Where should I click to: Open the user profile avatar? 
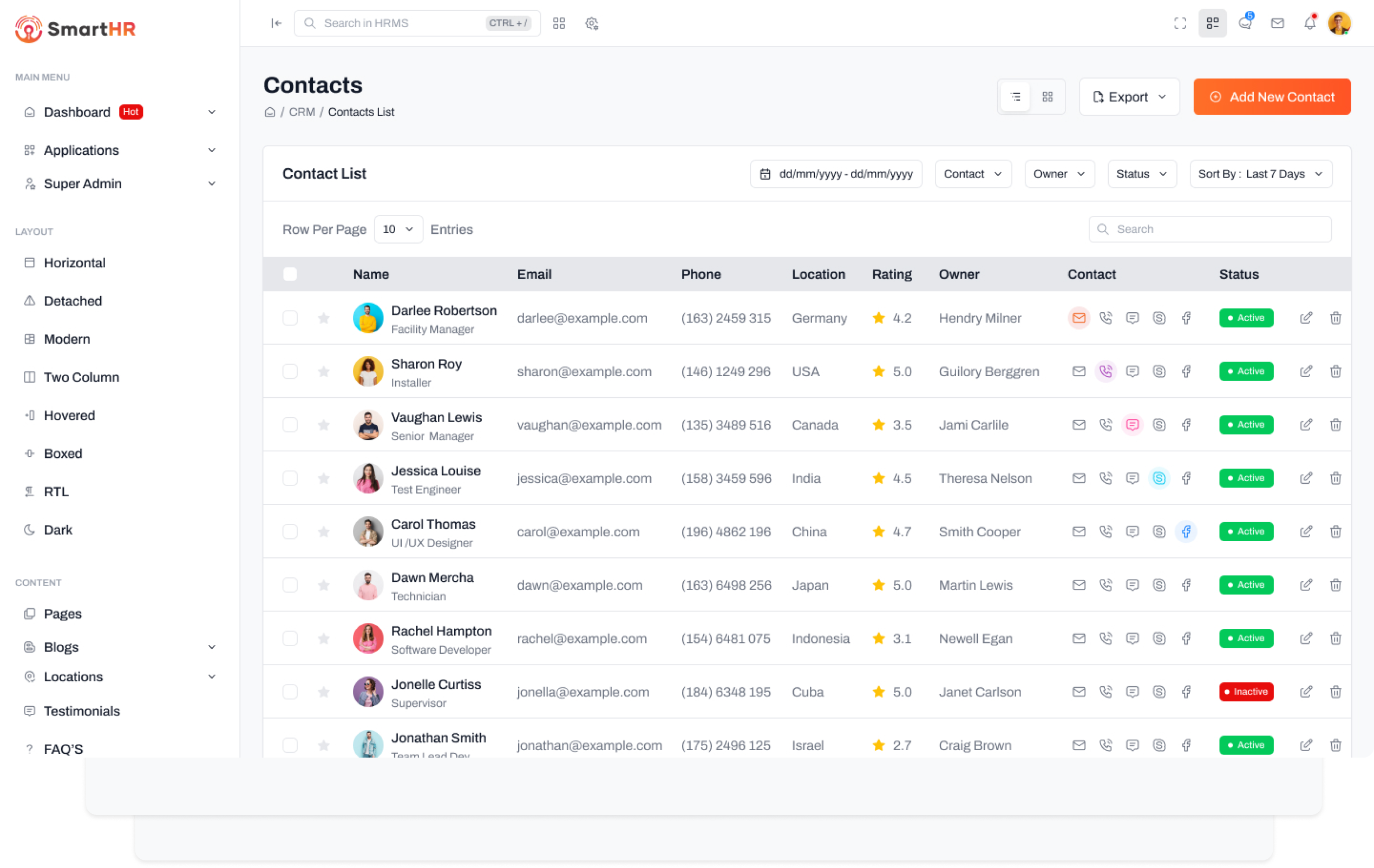coord(1339,23)
